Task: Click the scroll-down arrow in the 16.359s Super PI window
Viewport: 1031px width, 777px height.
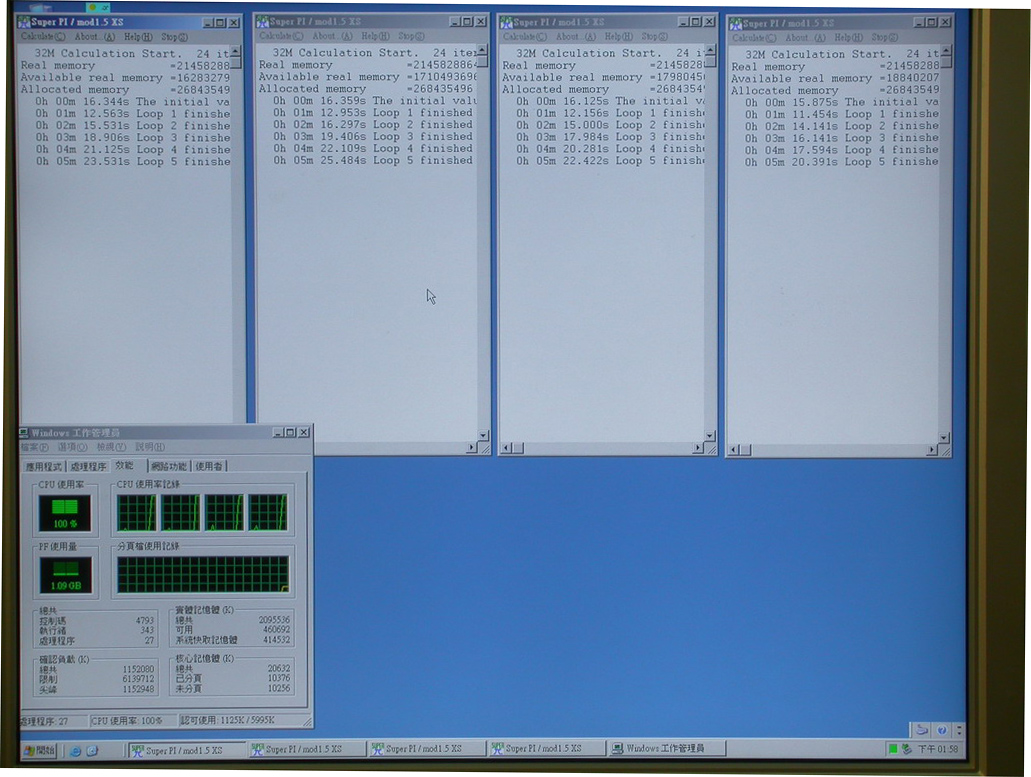Action: [483, 435]
